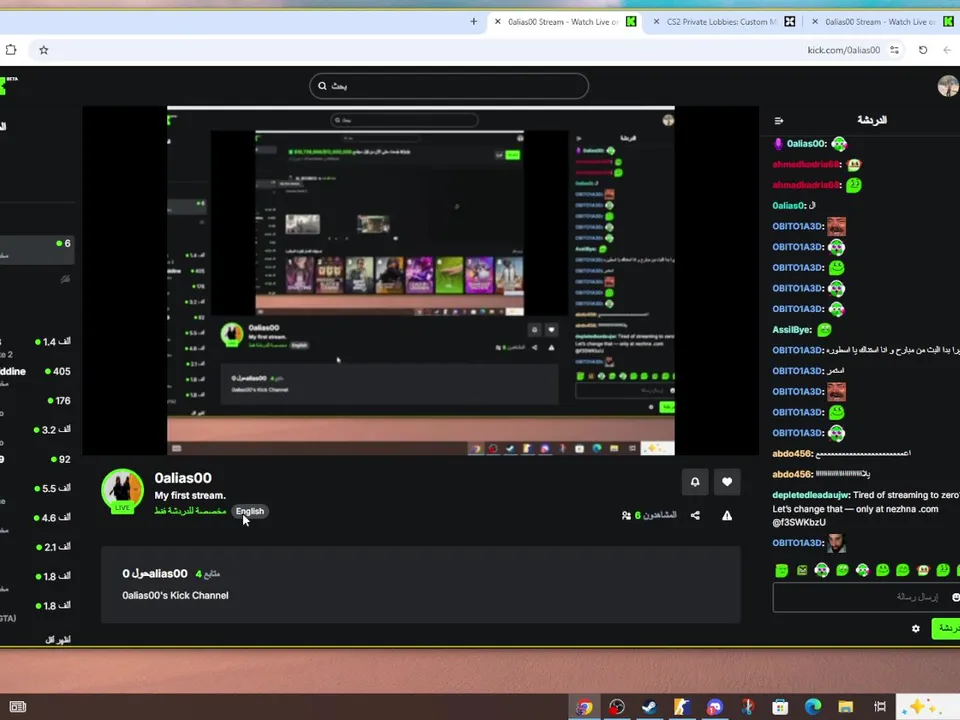Click the 6 viewers counter
The width and height of the screenshot is (960, 720).
tap(649, 516)
